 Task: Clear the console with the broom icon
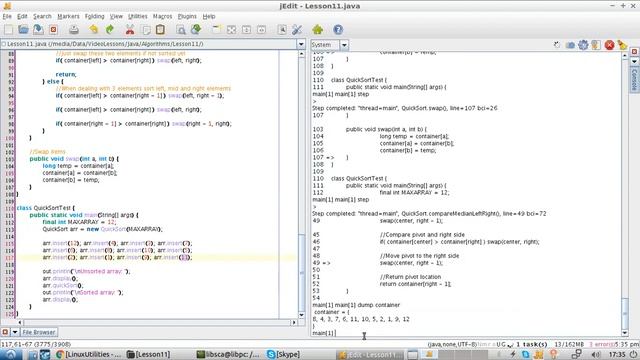pos(622,45)
